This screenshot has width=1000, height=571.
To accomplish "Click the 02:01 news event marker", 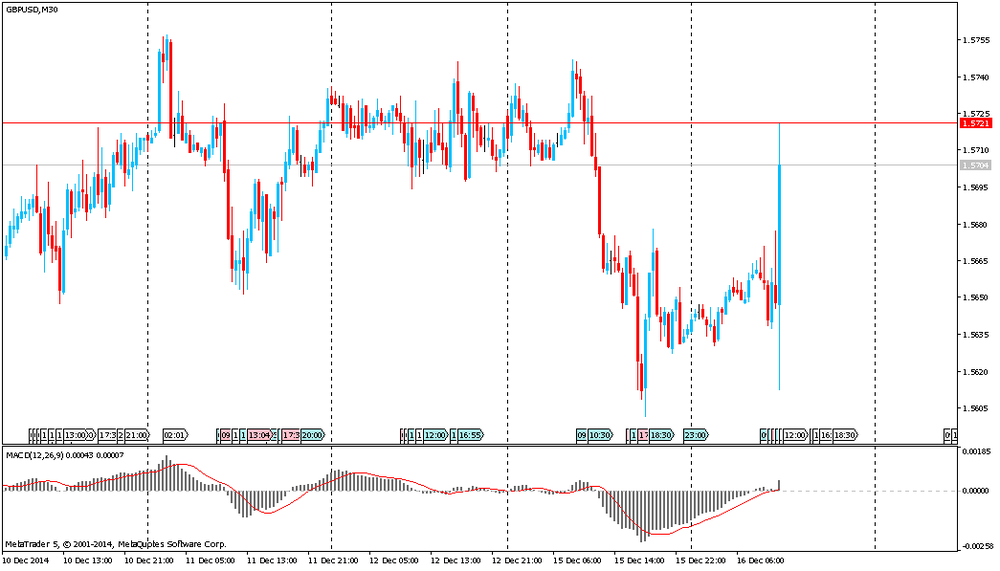I will 174,436.
